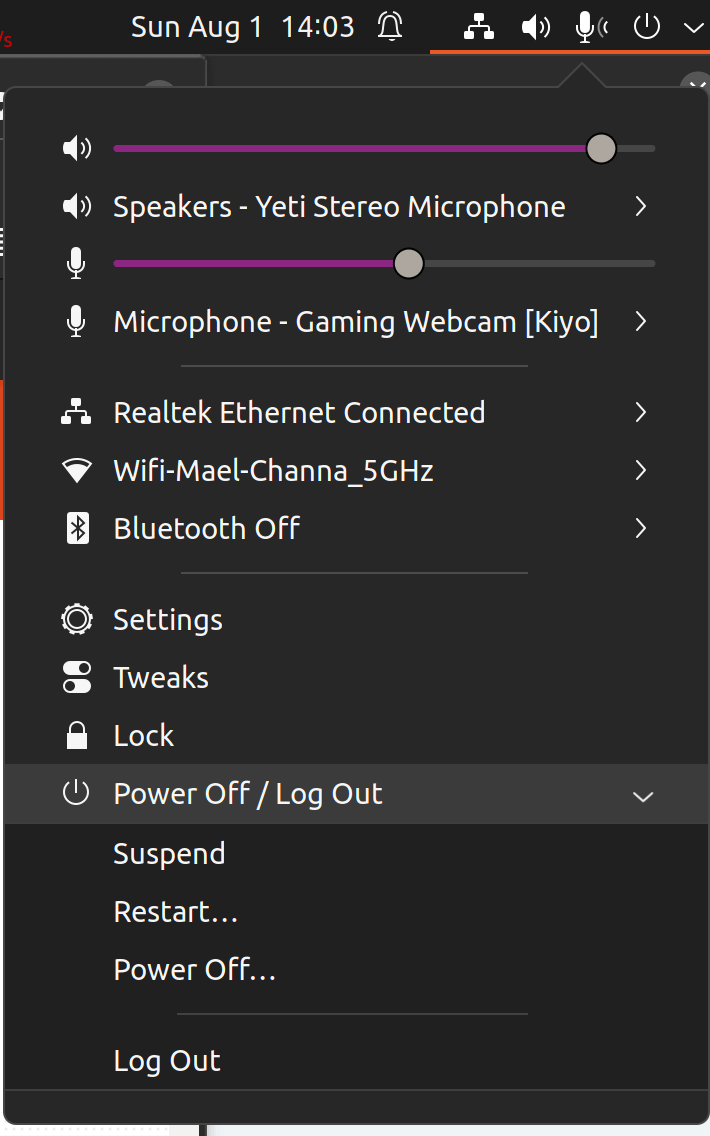
Task: Click the microphone icon next to the mic slider
Action: coord(77,263)
